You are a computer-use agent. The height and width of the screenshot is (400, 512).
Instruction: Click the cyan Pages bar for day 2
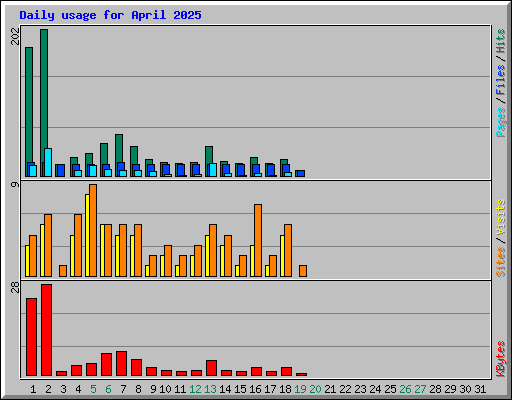48,163
